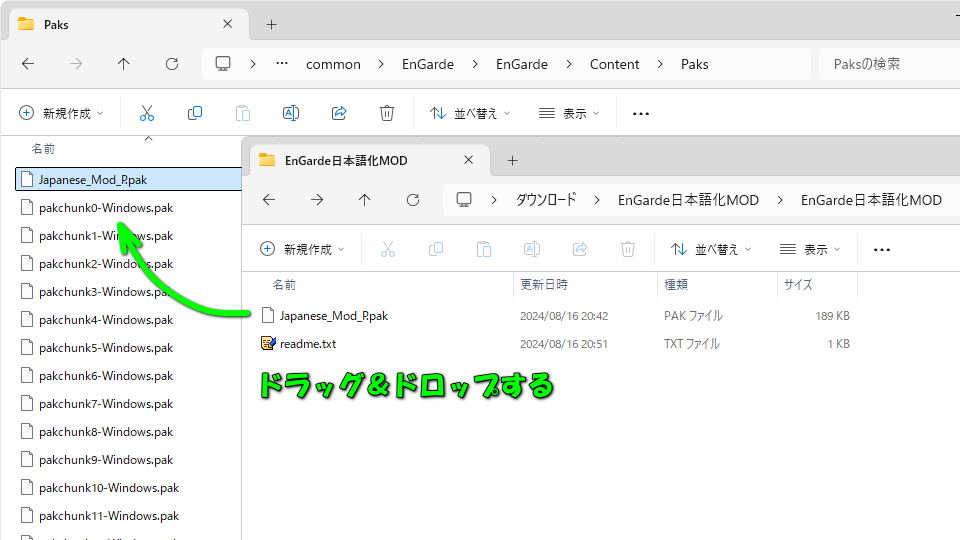This screenshot has width=960, height=540.
Task: Navigate back in EnGarde日本語化MOD window
Action: (x=269, y=200)
